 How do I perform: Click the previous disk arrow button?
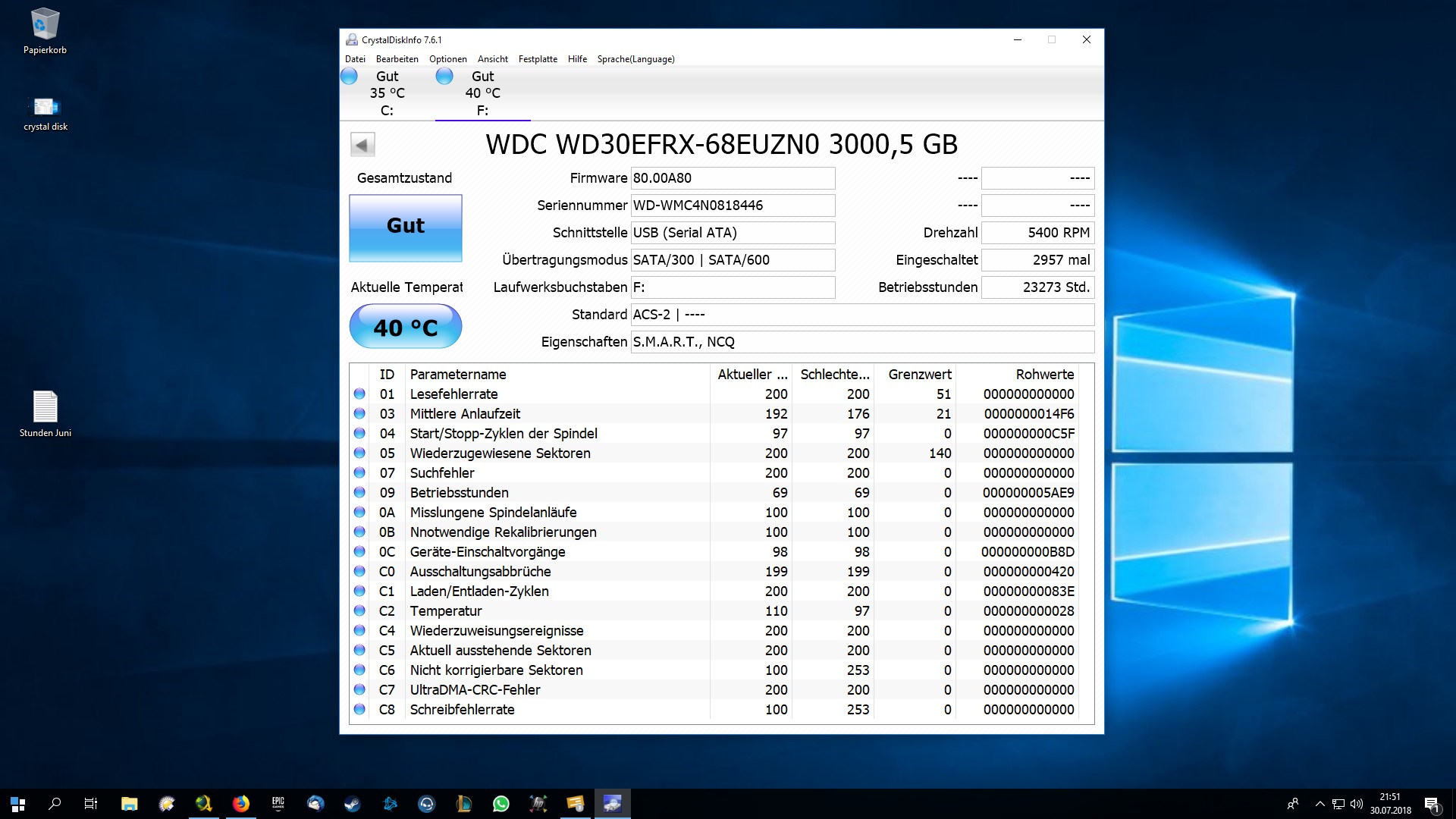362,145
